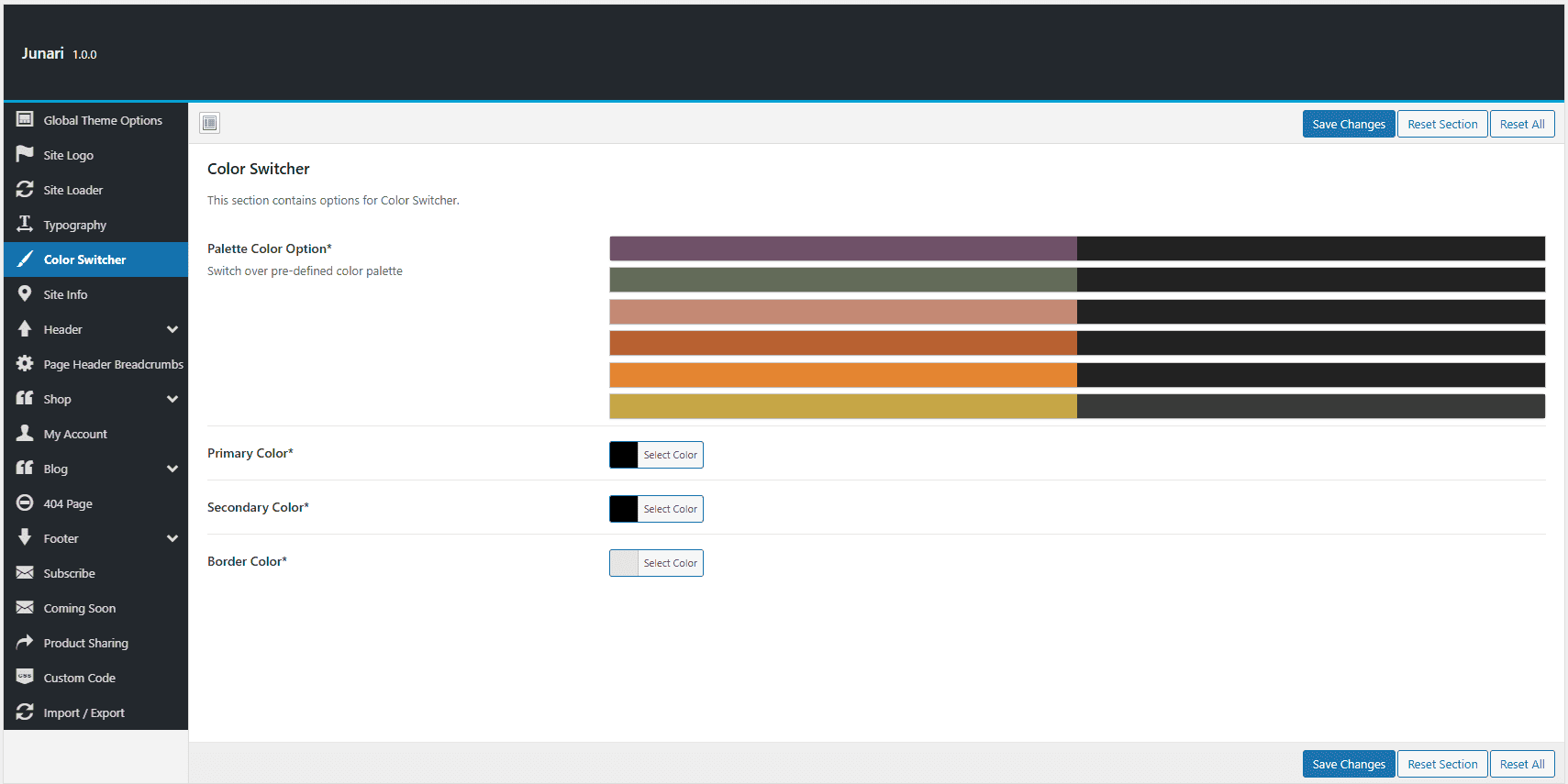Go to the Import / Export section
1568x784 pixels.
pyautogui.click(x=83, y=712)
